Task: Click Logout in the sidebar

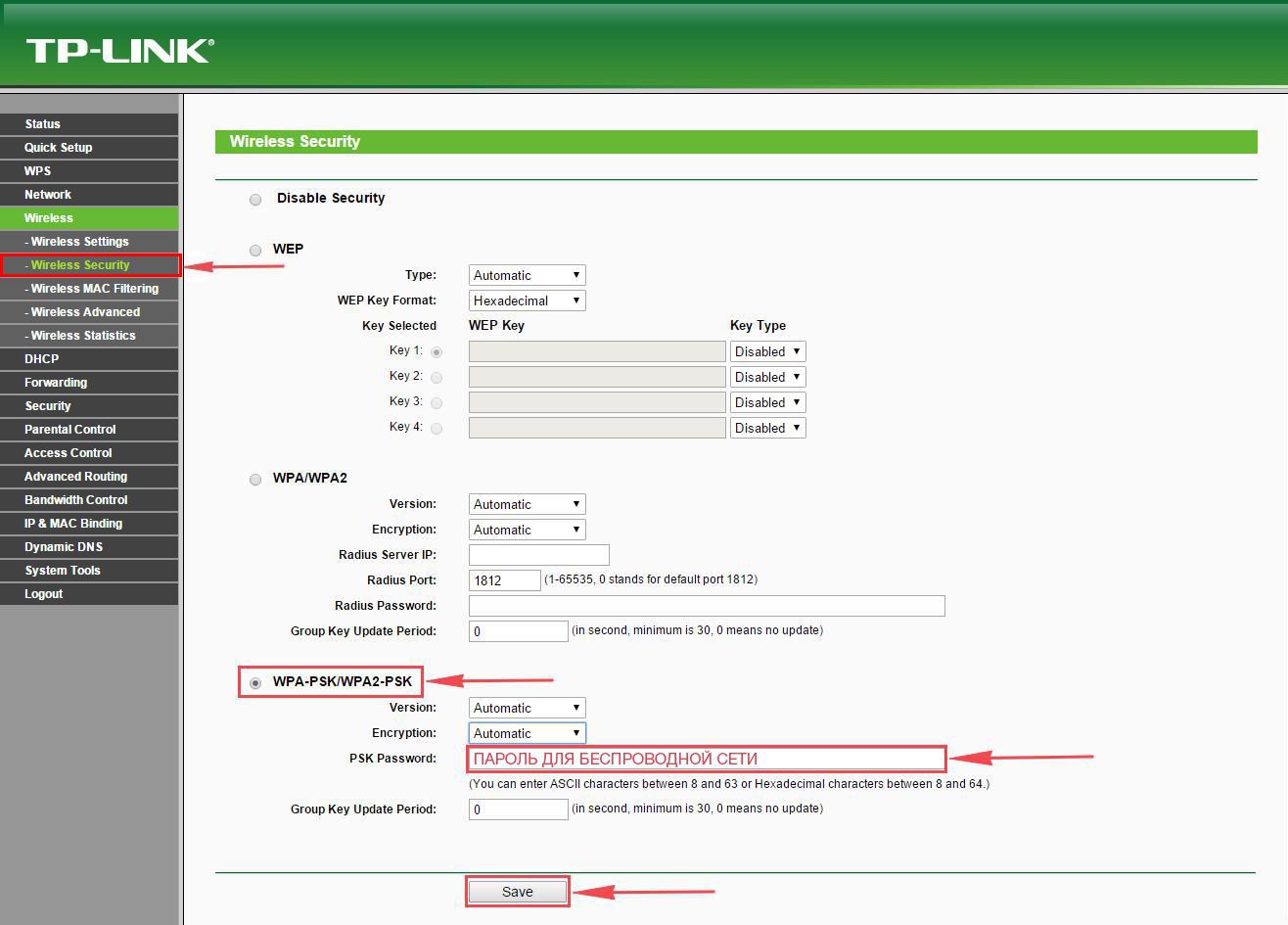Action: pyautogui.click(x=89, y=594)
